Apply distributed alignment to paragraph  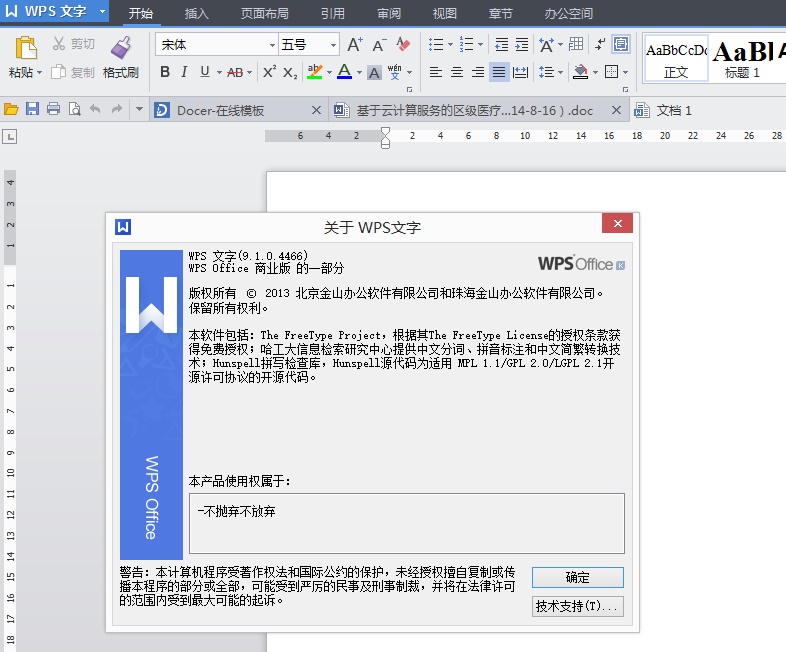click(x=521, y=73)
